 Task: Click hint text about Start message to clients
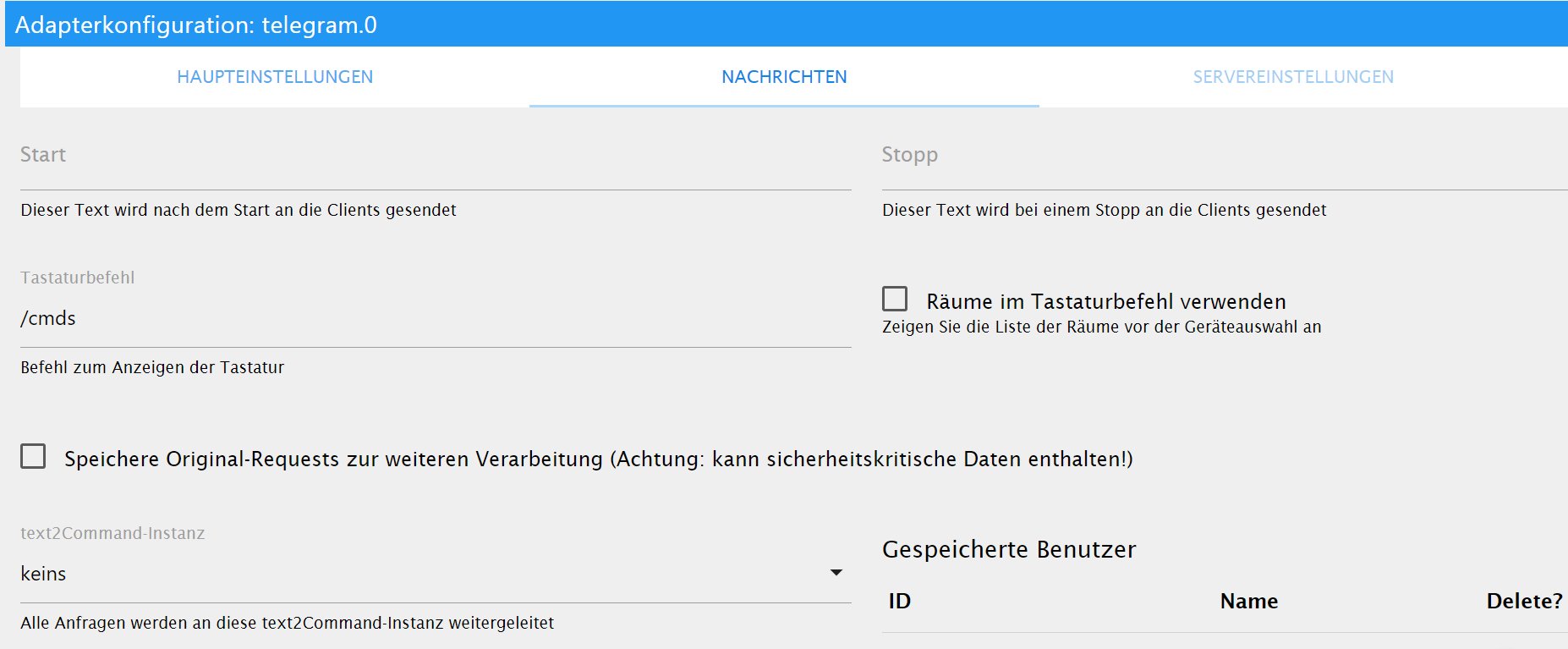(238, 211)
